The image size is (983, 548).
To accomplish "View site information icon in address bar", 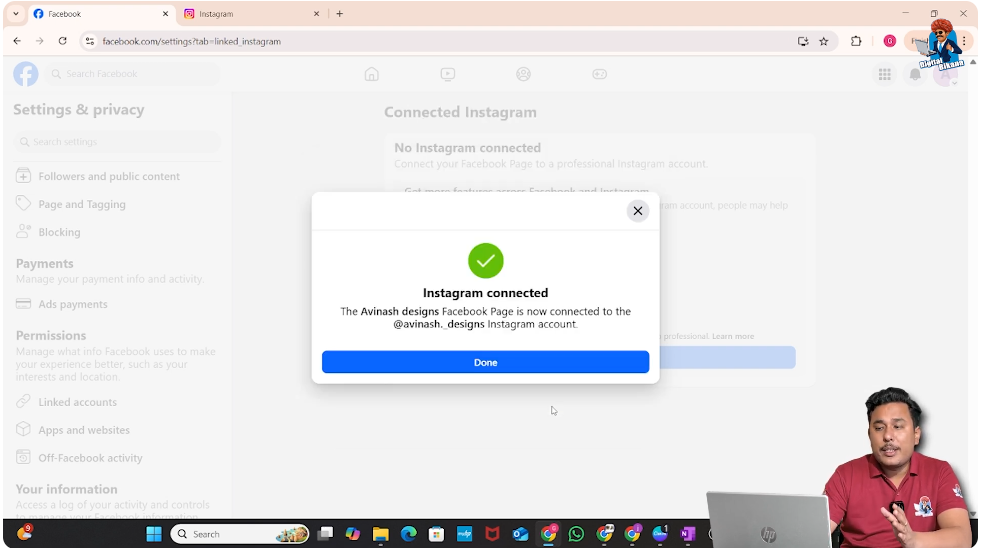I will coord(90,41).
